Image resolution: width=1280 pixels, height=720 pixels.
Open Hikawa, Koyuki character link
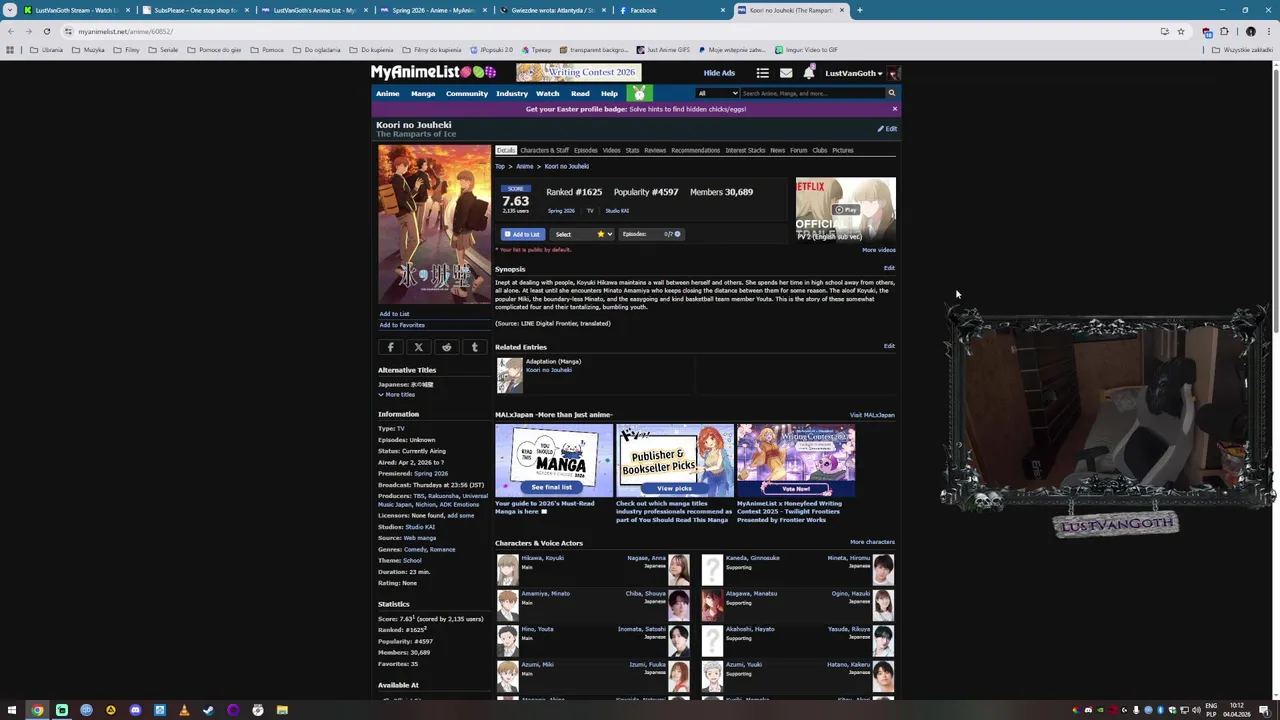(542, 558)
